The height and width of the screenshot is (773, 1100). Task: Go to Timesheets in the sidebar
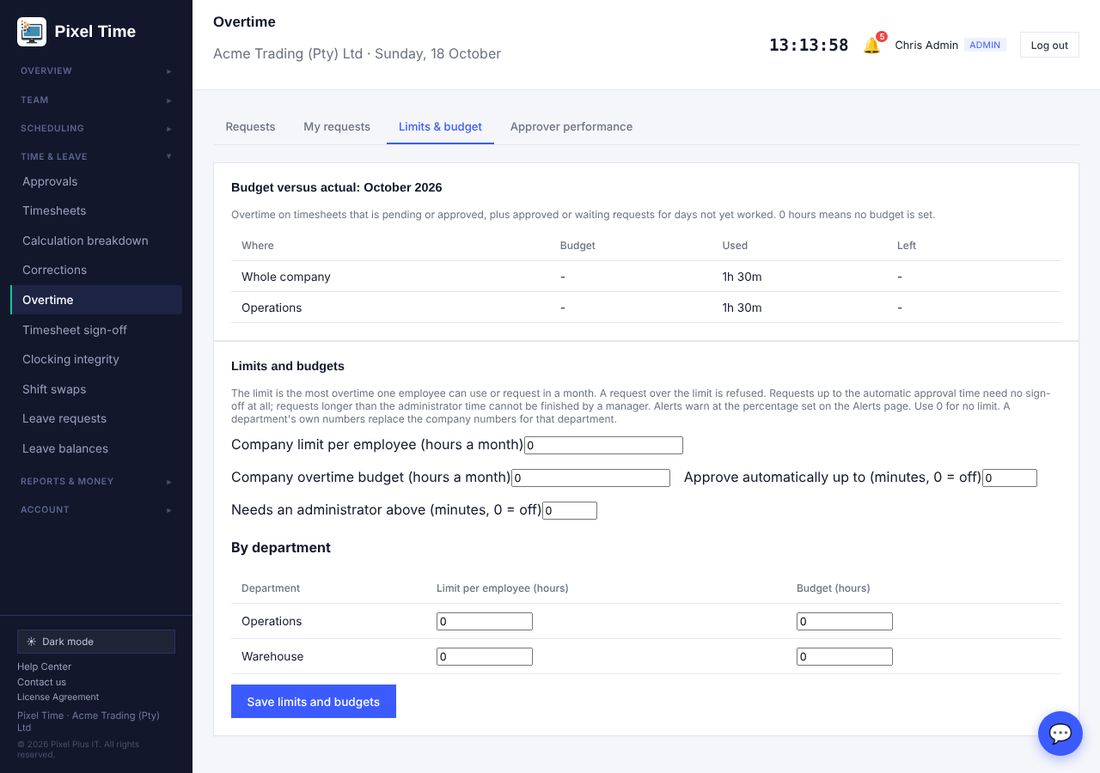(96, 211)
